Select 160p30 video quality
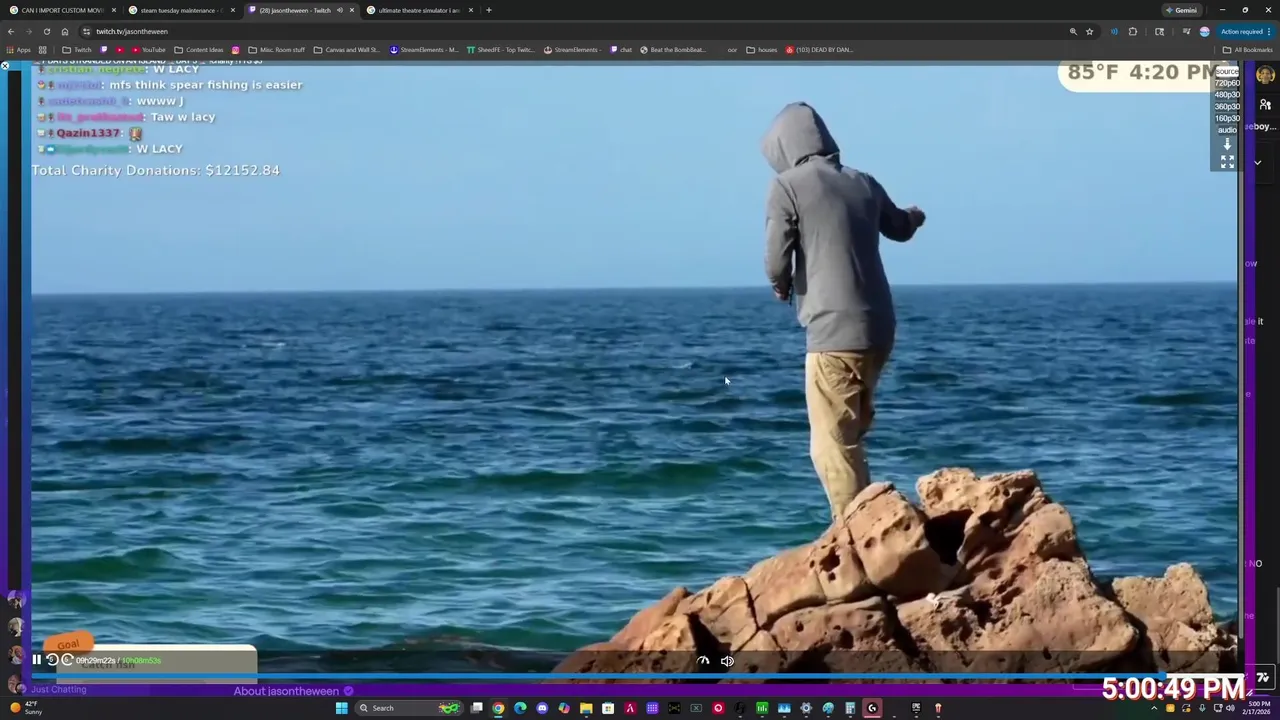Image resolution: width=1280 pixels, height=720 pixels. coord(1227,118)
